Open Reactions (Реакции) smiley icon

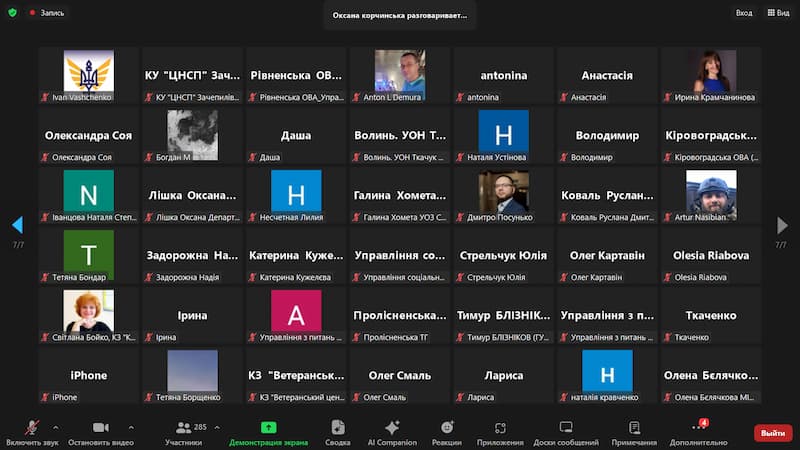[x=447, y=427]
